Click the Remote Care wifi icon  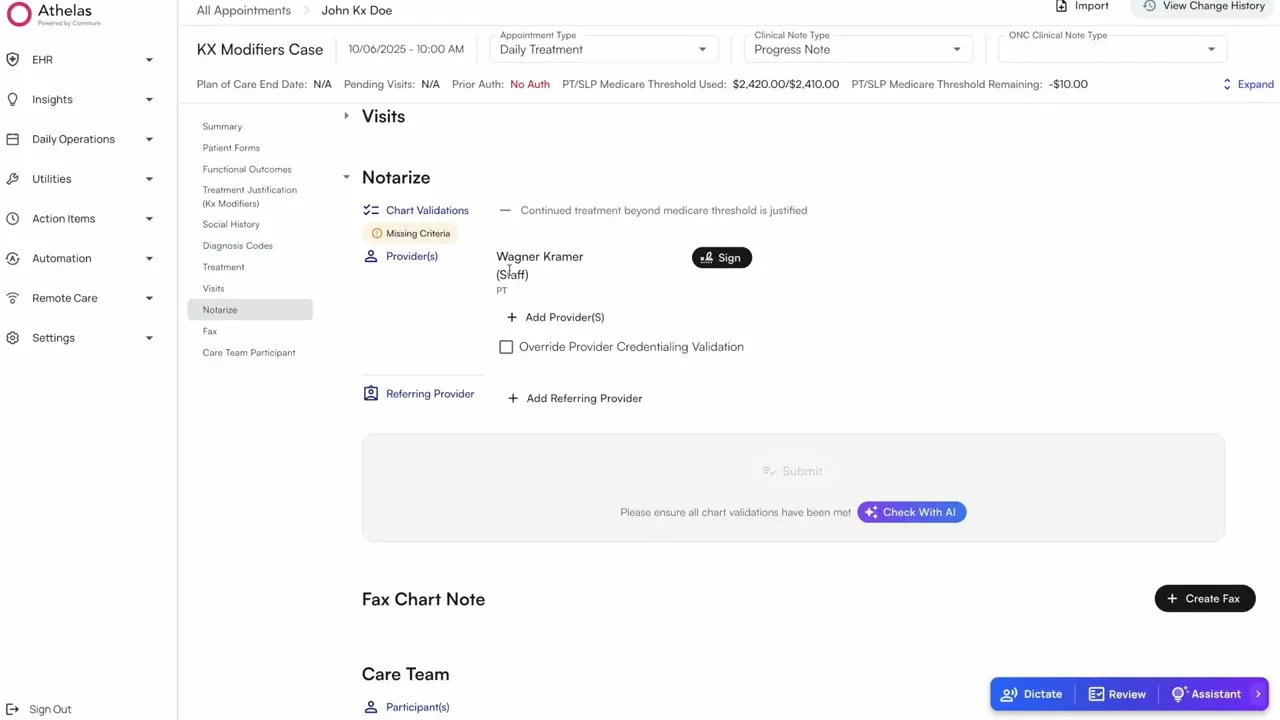13,298
